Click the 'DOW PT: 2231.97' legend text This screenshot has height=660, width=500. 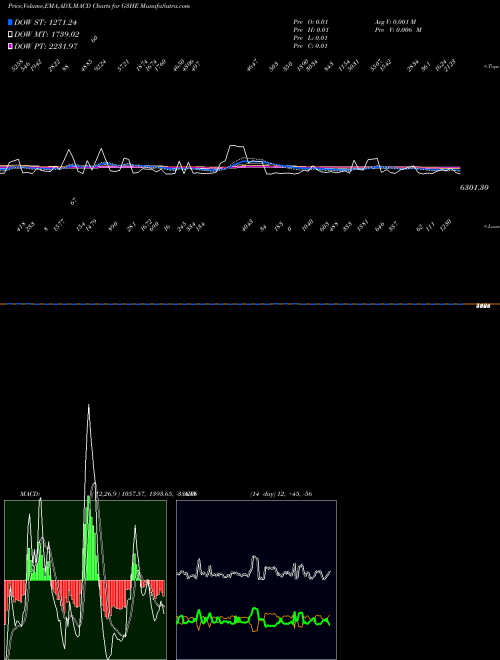[46, 46]
